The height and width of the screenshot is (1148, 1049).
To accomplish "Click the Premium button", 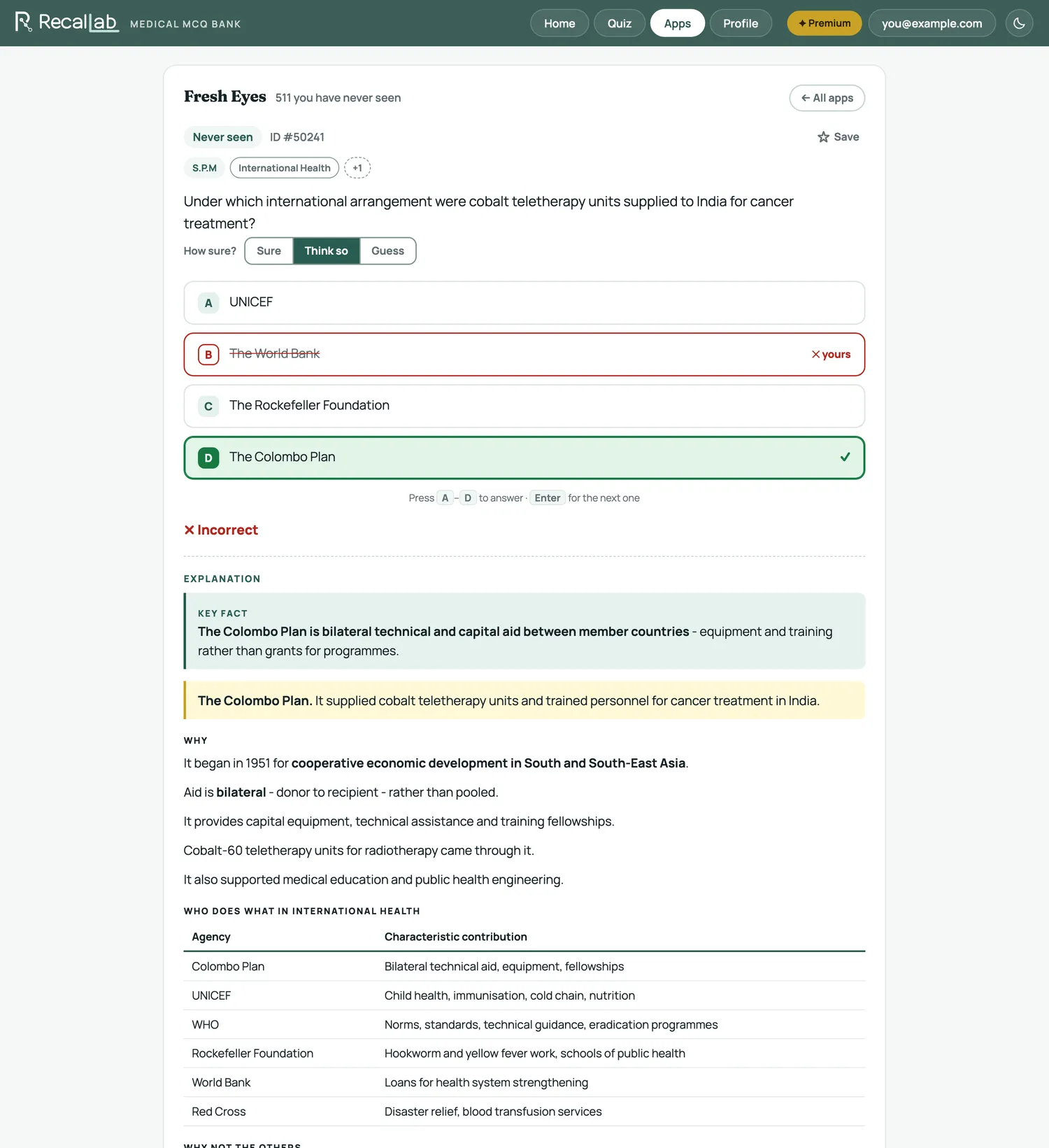I will click(x=825, y=23).
